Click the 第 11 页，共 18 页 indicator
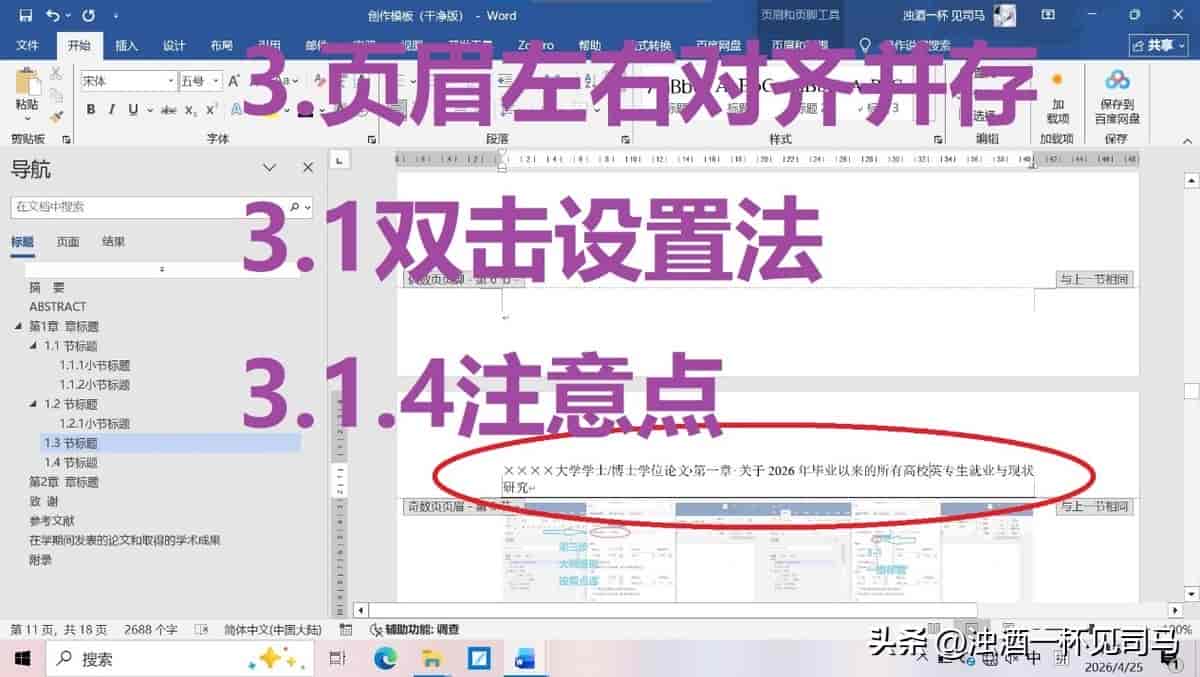 [59, 630]
